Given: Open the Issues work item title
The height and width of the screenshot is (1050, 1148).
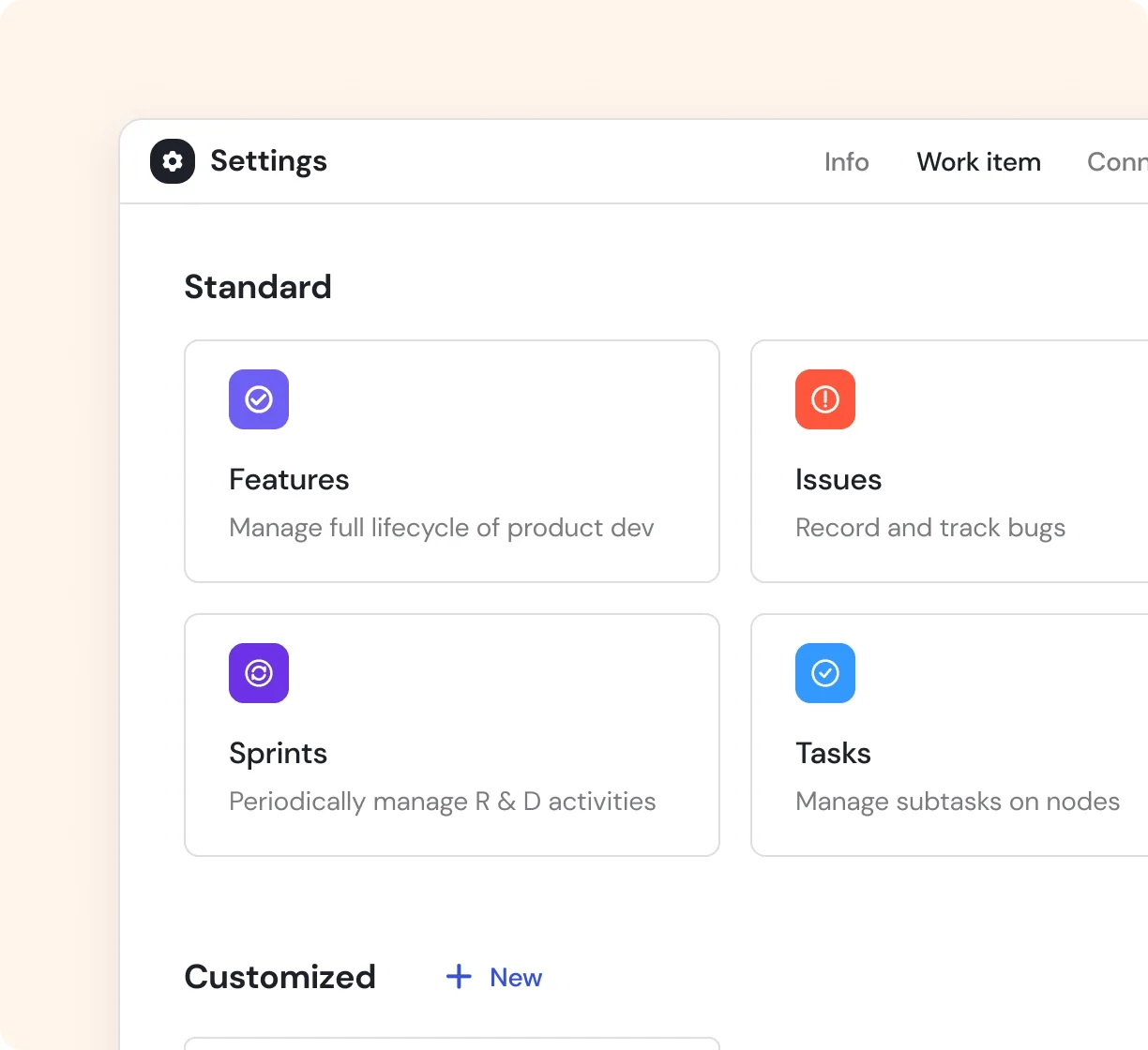Looking at the screenshot, I should (838, 480).
